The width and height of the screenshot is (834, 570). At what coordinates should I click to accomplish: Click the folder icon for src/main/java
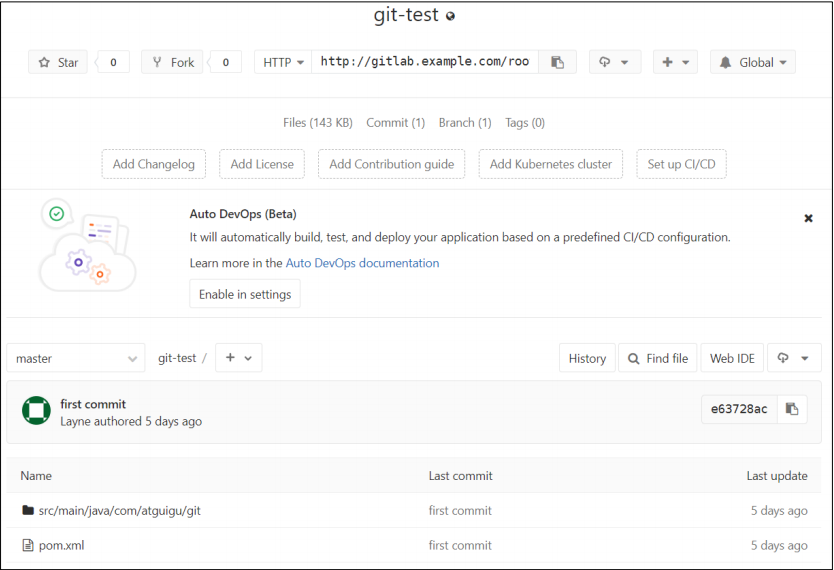coord(28,510)
